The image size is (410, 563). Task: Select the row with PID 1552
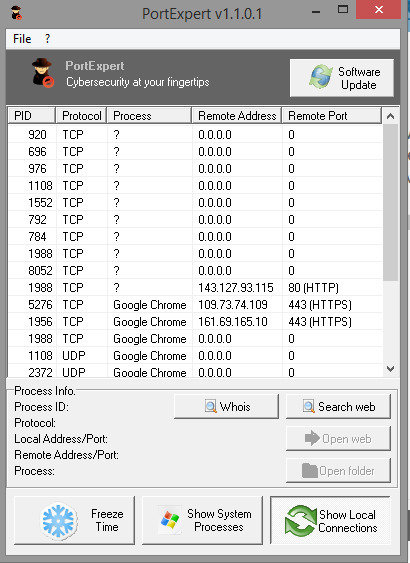click(x=195, y=203)
